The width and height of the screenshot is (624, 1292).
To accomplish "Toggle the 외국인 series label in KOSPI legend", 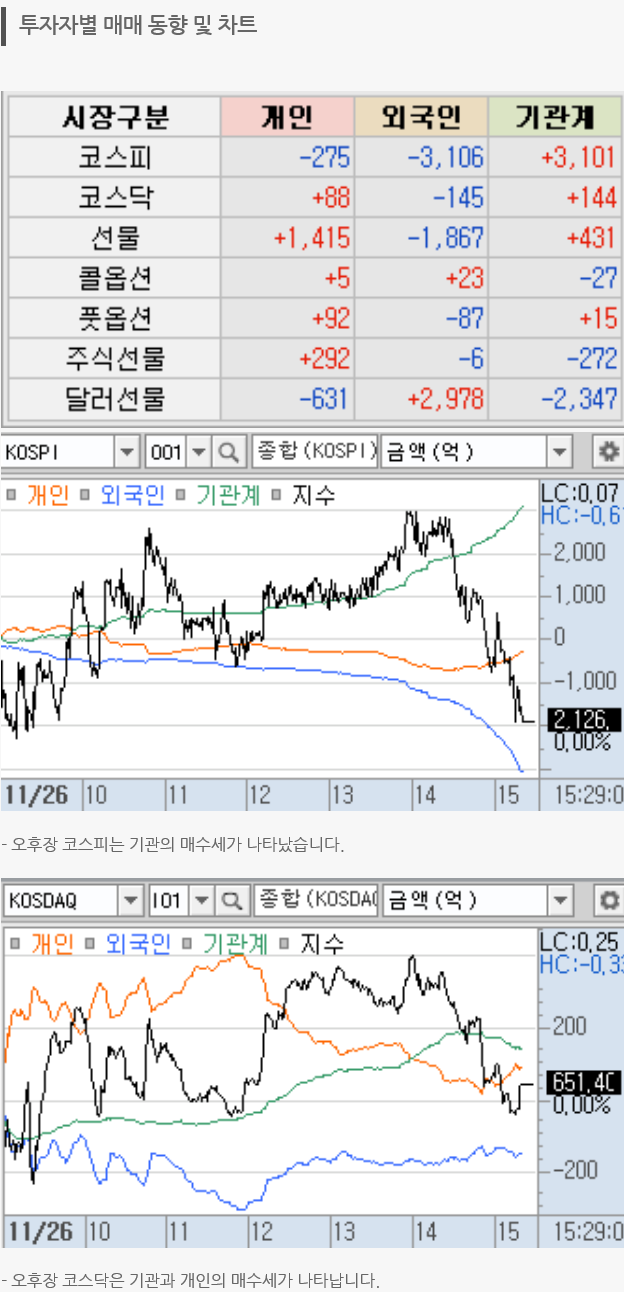I will [132, 494].
